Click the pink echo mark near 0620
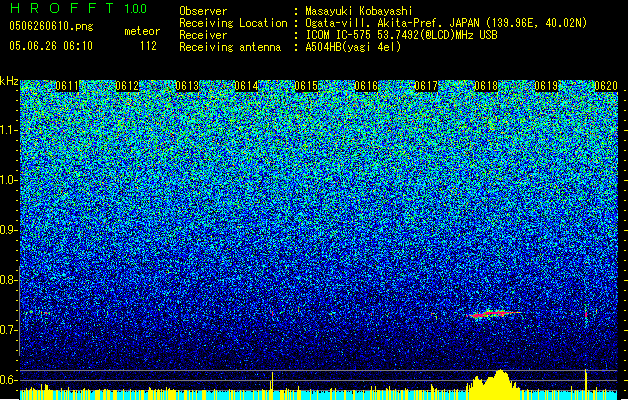Viewport: 629px width, 400px height. [586, 315]
